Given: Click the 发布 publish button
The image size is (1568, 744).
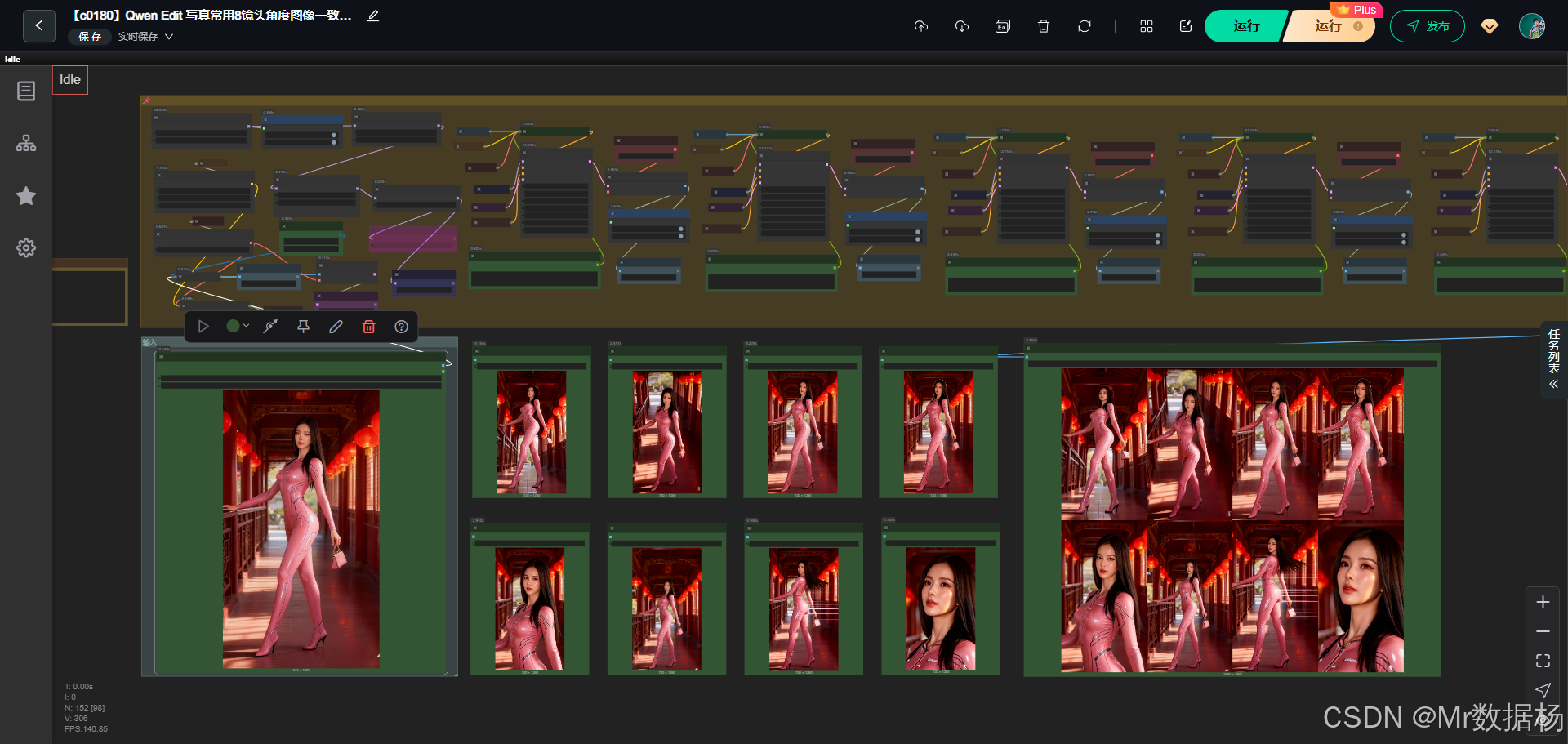Looking at the screenshot, I should [x=1428, y=26].
